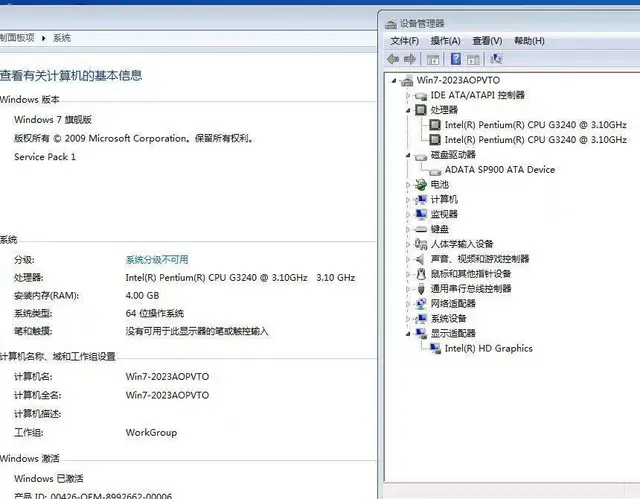Click the 磁盘驱动器 category icon

[x=421, y=156]
